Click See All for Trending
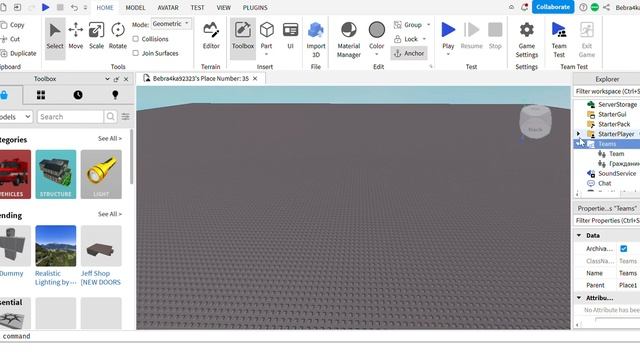 109,214
